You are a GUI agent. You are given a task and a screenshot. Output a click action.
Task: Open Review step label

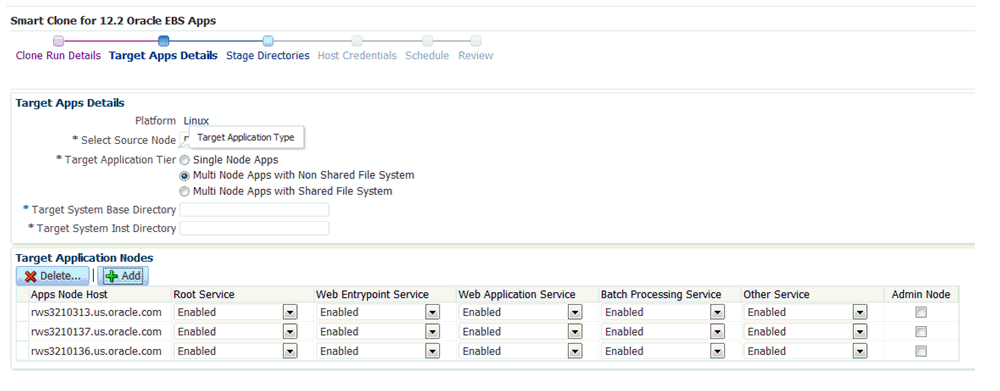click(x=476, y=55)
